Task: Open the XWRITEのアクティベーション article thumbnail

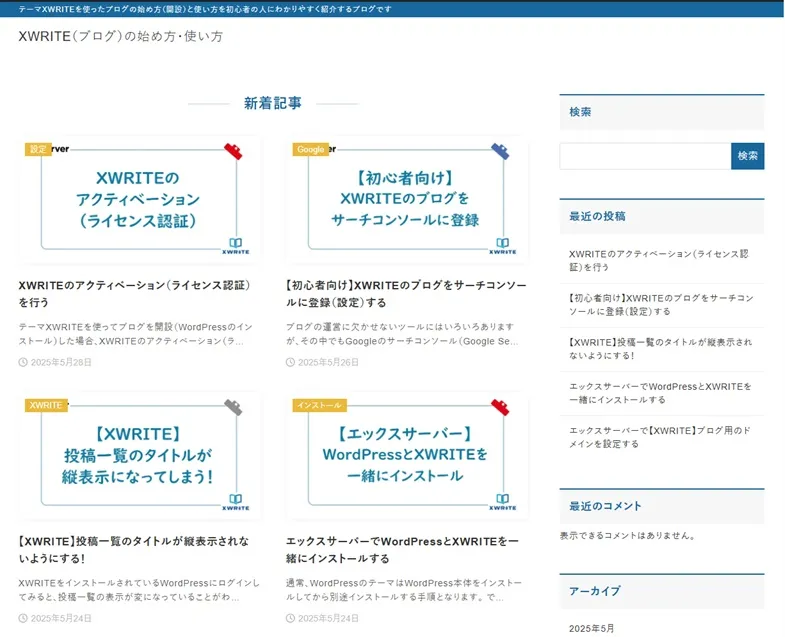Action: (139, 200)
